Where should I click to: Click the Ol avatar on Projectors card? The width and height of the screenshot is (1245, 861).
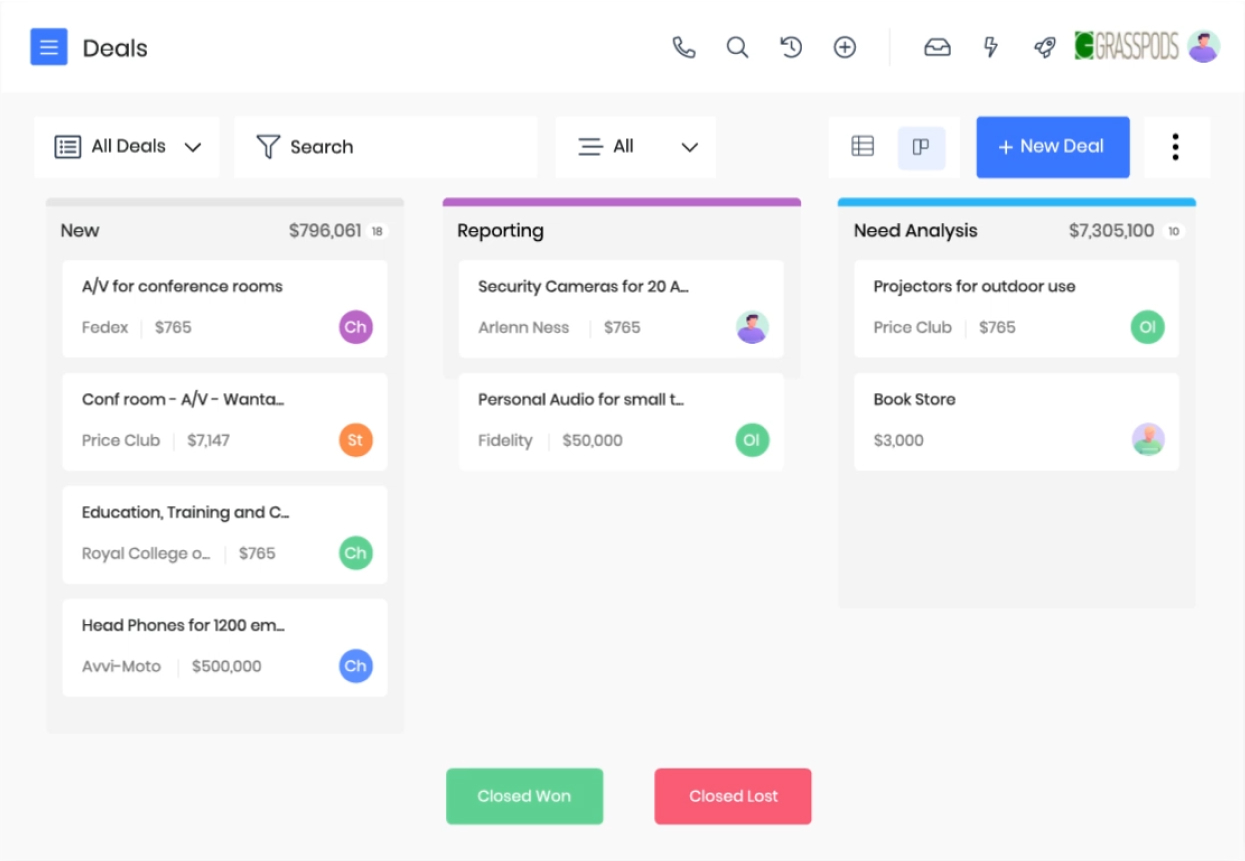(x=1148, y=327)
